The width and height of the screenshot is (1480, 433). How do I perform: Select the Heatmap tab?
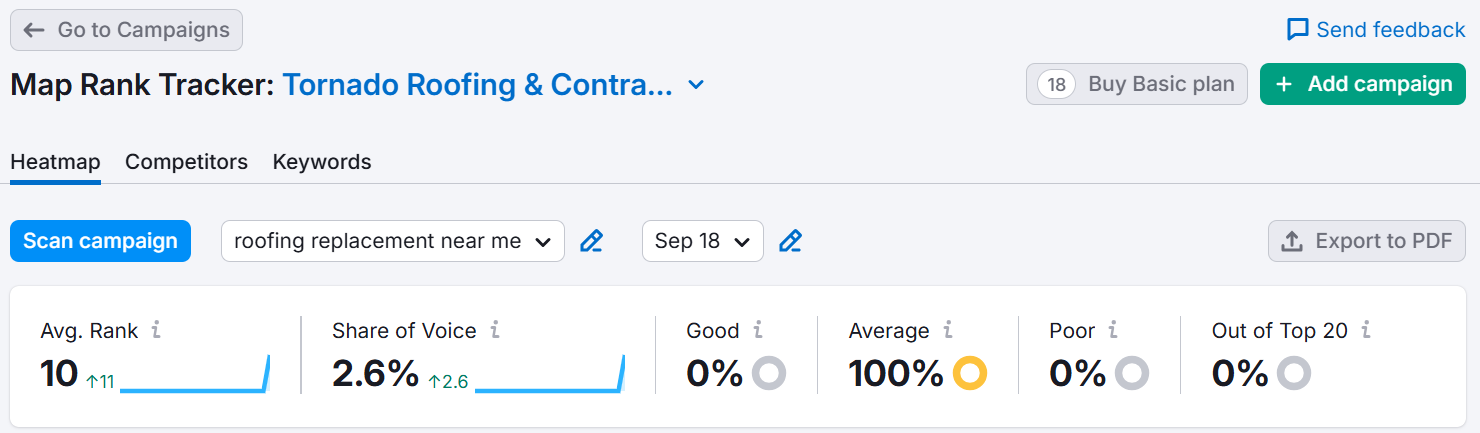(55, 162)
